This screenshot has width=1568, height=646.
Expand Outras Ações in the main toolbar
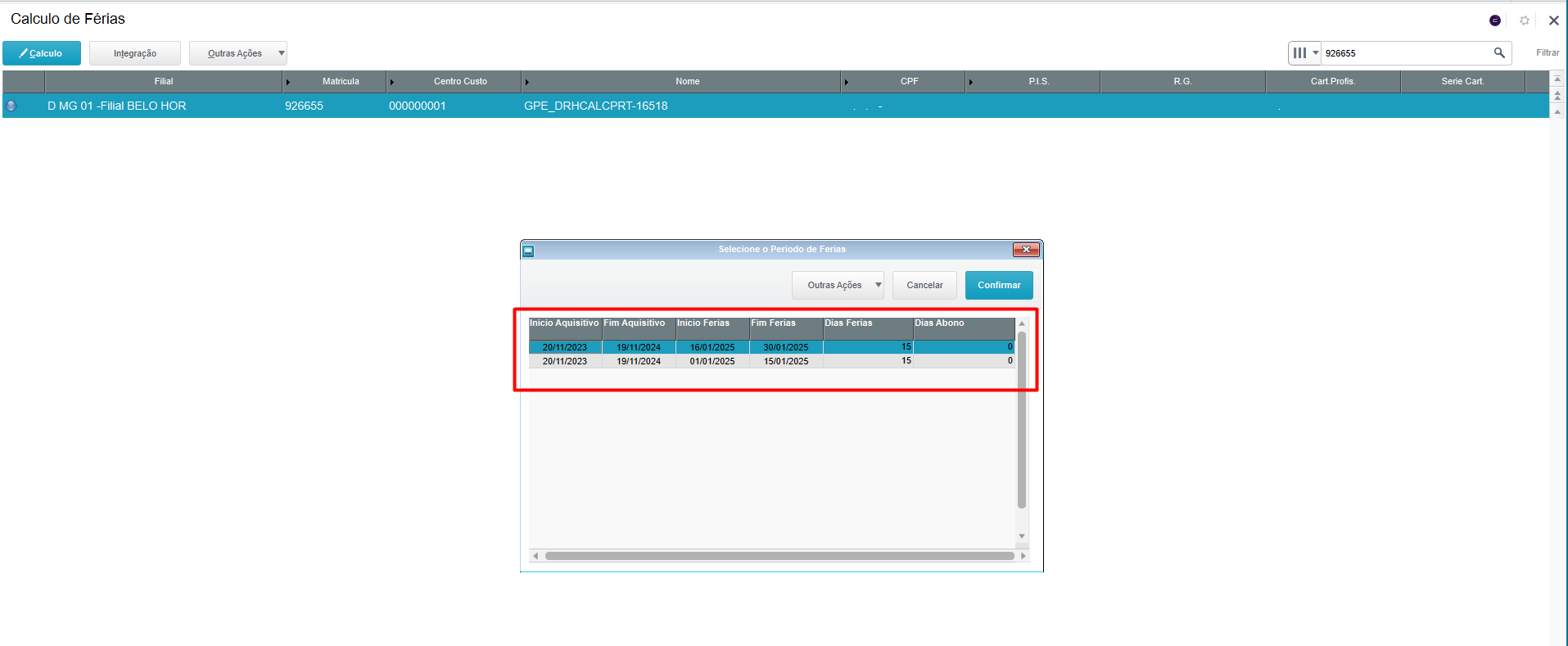tap(238, 53)
